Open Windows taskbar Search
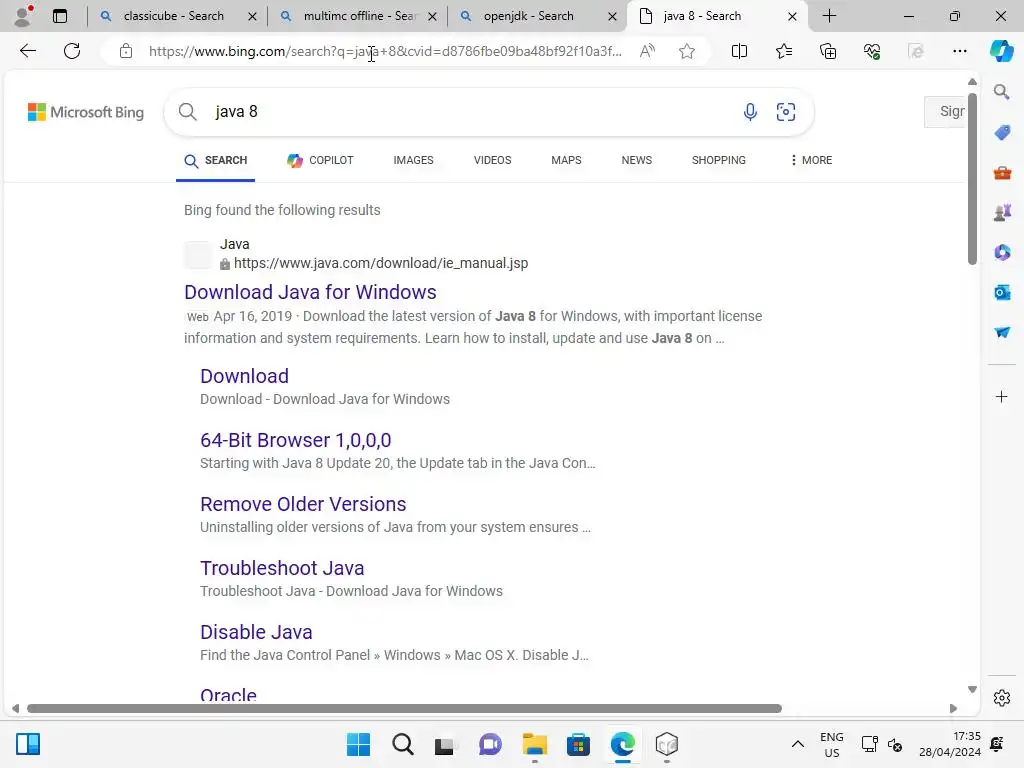1024x768 pixels. point(403,744)
